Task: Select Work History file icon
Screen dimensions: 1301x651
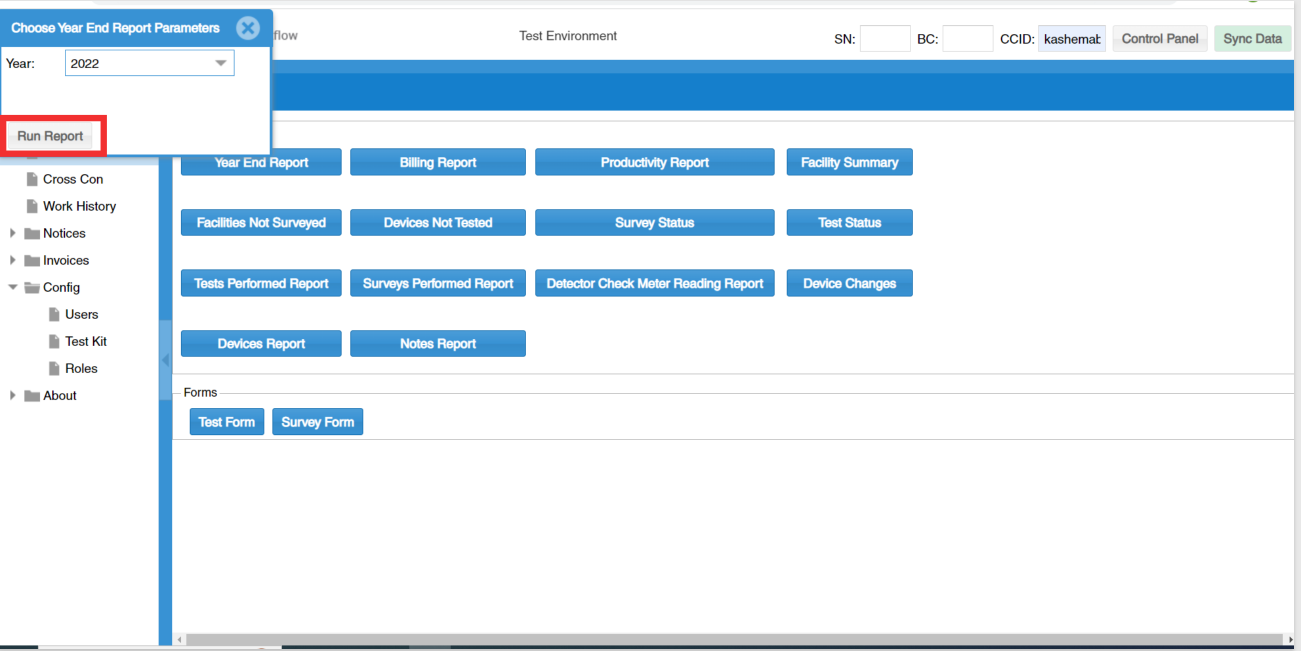Action: click(33, 206)
